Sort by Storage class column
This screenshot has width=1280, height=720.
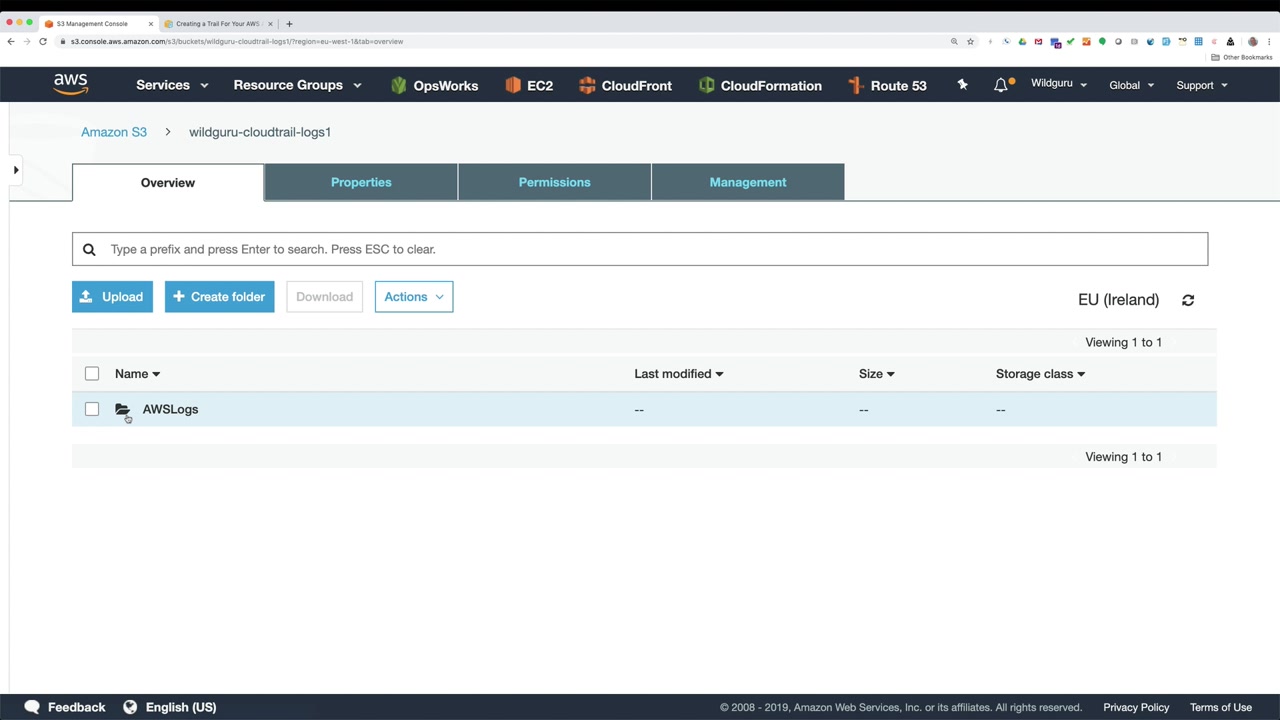pos(1040,374)
